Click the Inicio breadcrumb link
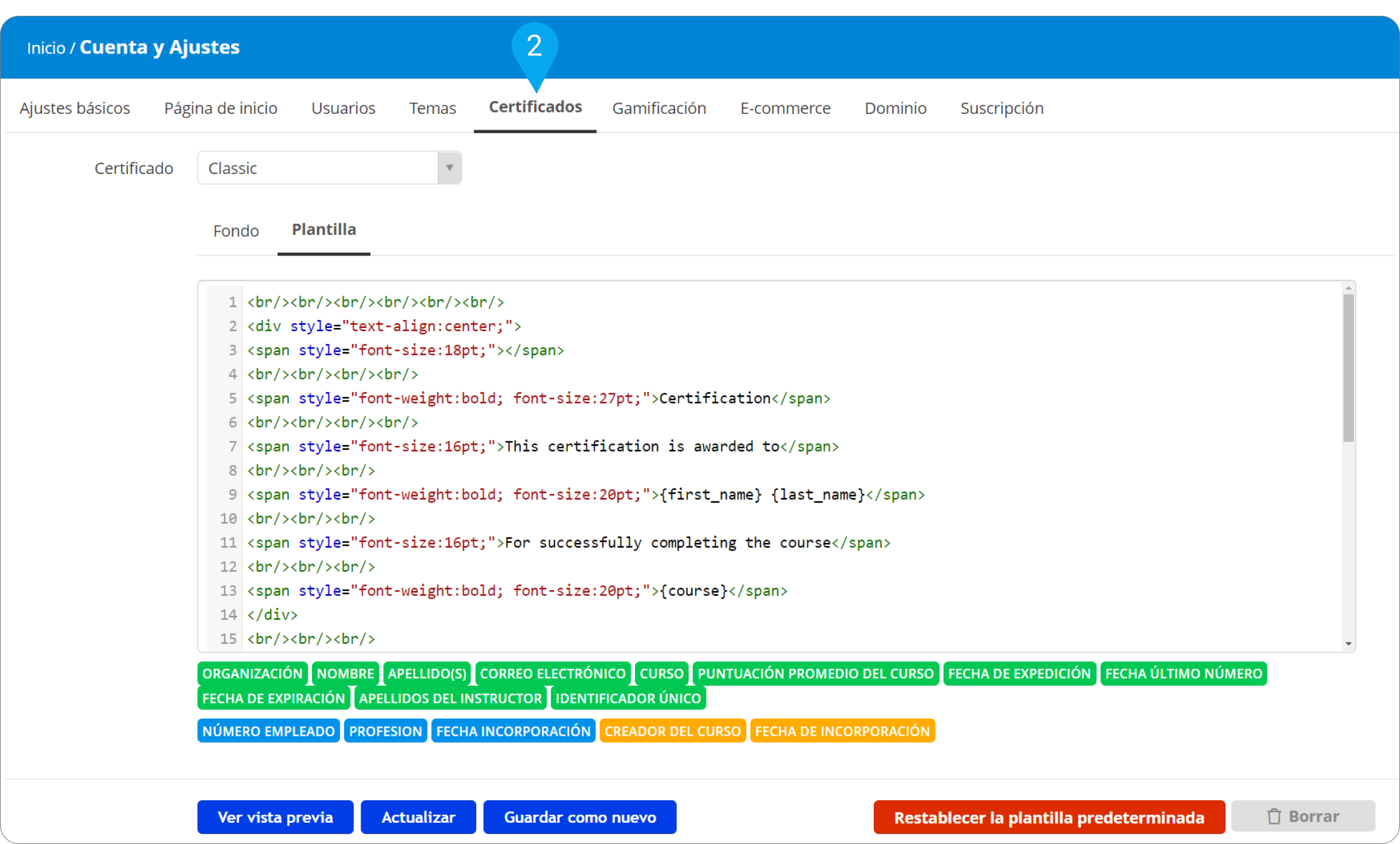This screenshot has width=1400, height=844. click(x=46, y=47)
